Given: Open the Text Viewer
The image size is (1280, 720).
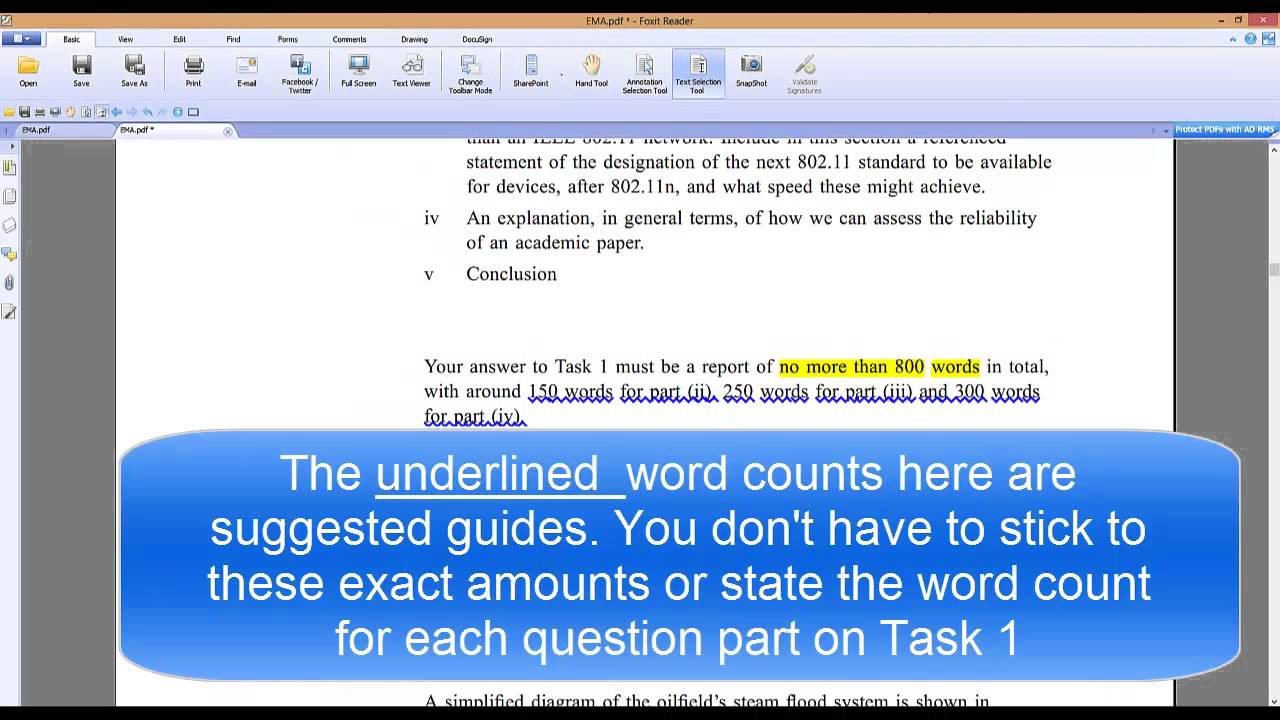Looking at the screenshot, I should point(411,72).
